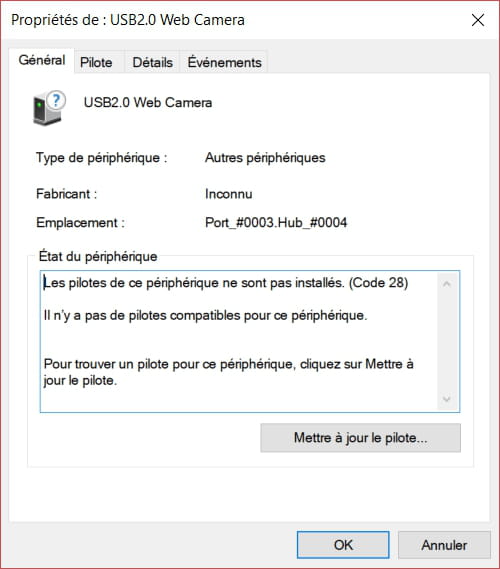Click Mettre à jour le pilote button
Screen dimensions: 500x569
pyautogui.click(x=360, y=438)
